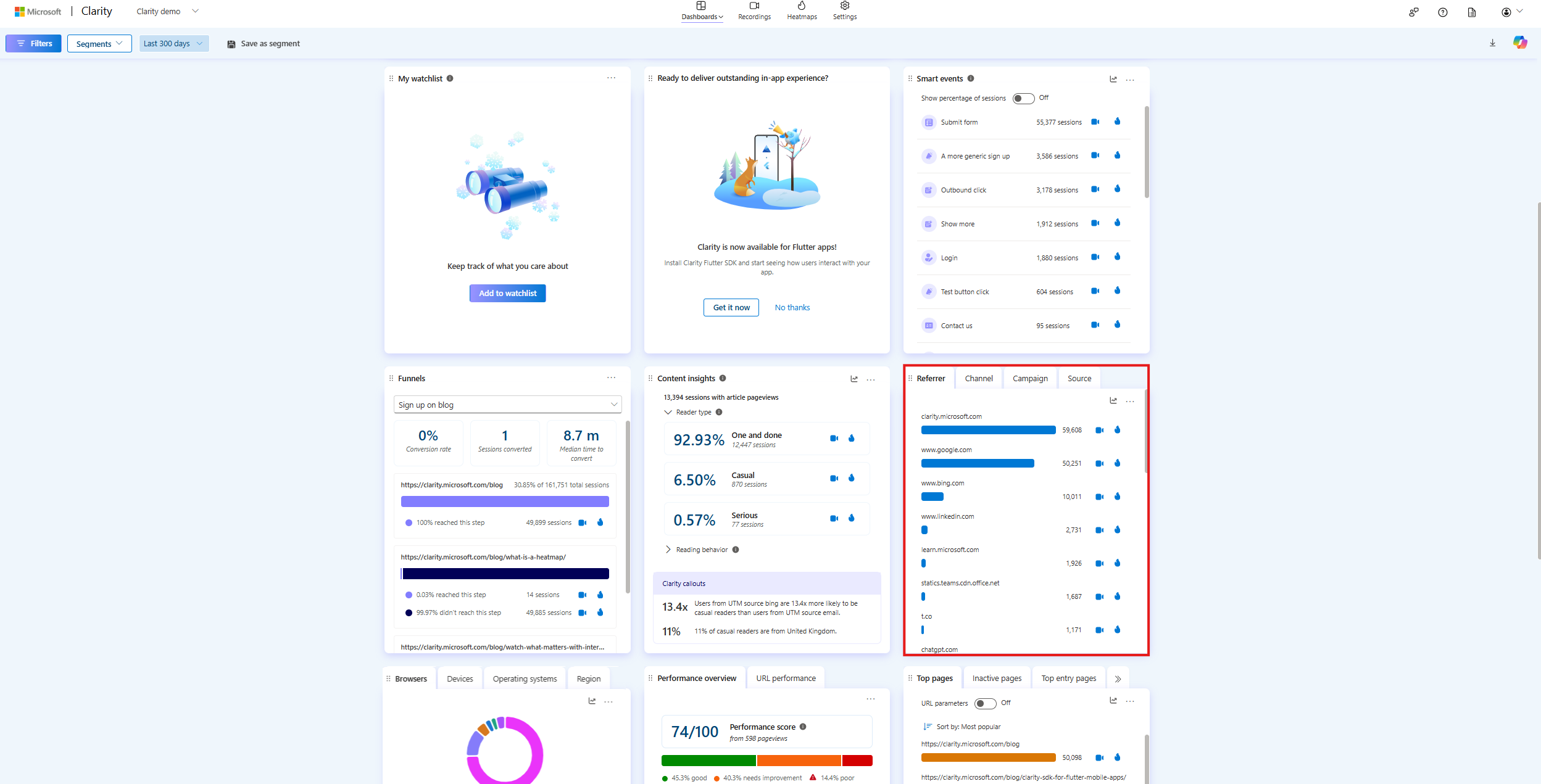Expand the Reading behavior section
This screenshot has height=784, width=1541.
(668, 550)
